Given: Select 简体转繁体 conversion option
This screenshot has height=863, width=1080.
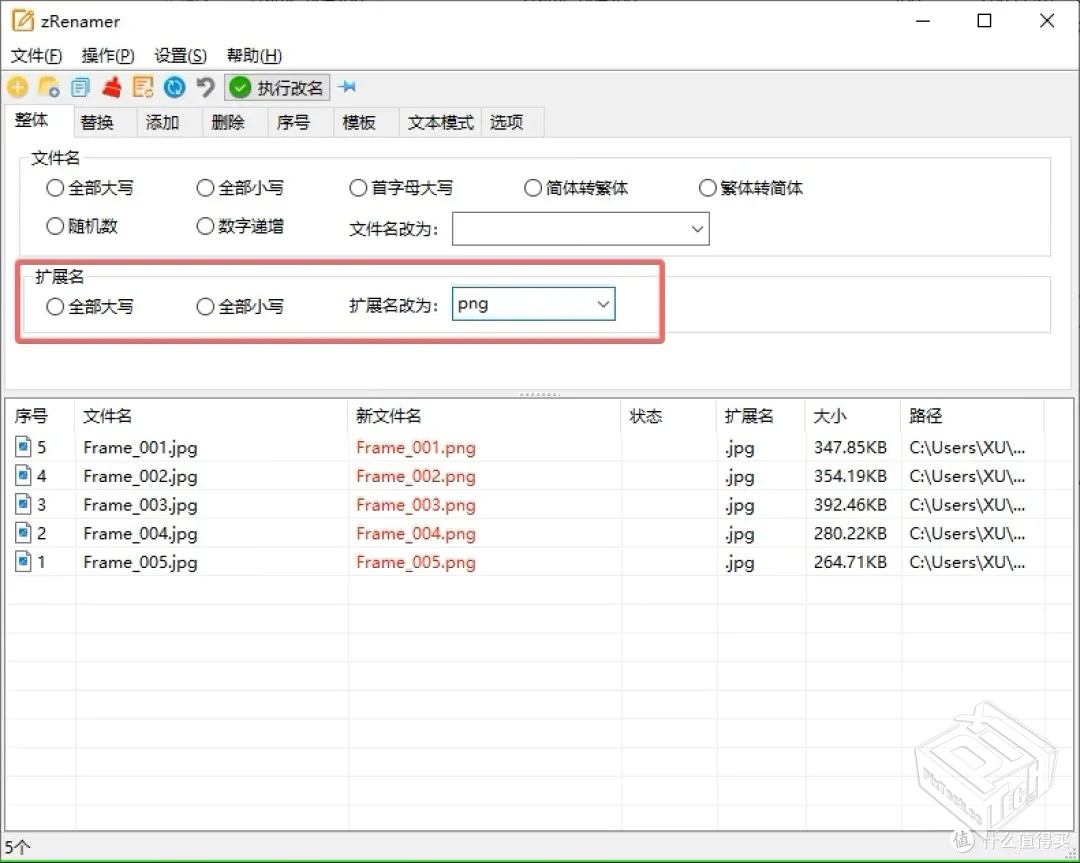Looking at the screenshot, I should tap(532, 187).
